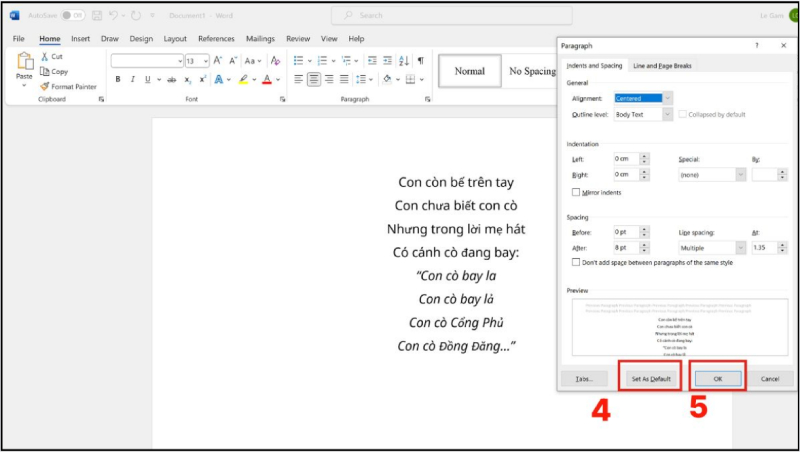Align text right

(330, 80)
